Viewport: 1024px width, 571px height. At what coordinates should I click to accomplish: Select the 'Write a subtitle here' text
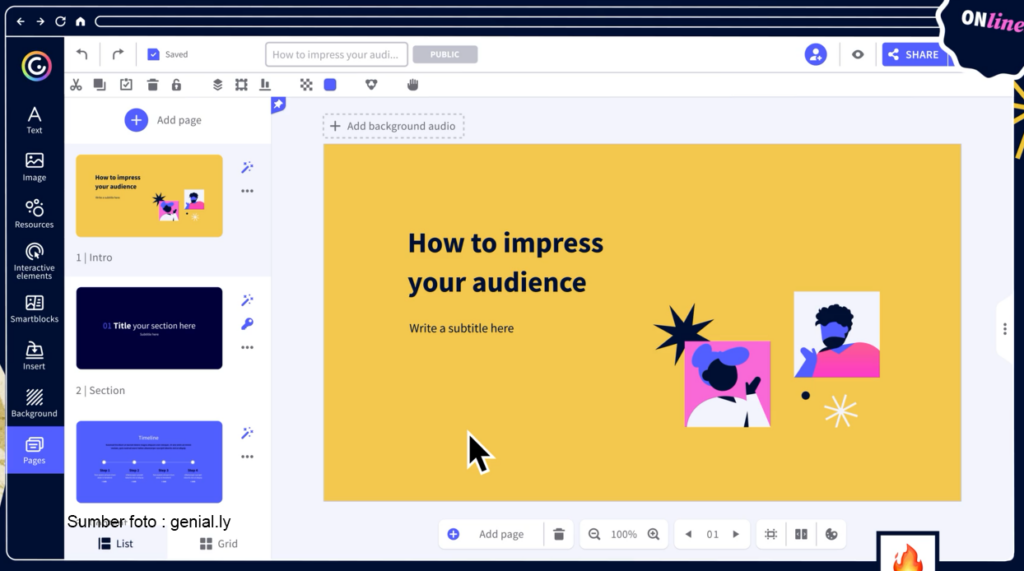tap(462, 329)
